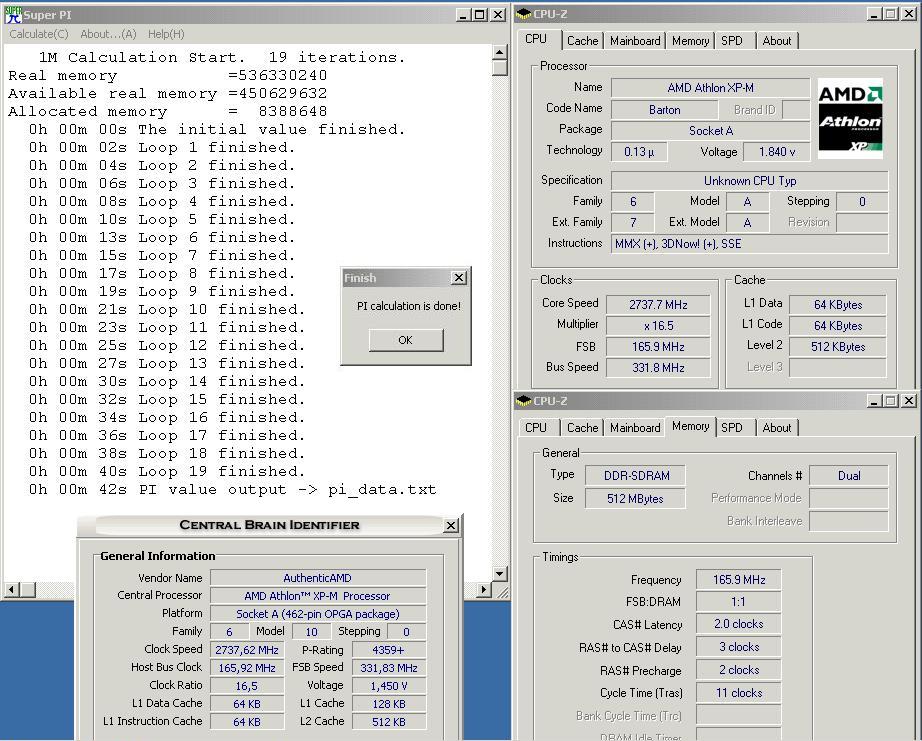Close the Central Brain Identifier window
Image resolution: width=922 pixels, height=741 pixels.
pos(450,525)
